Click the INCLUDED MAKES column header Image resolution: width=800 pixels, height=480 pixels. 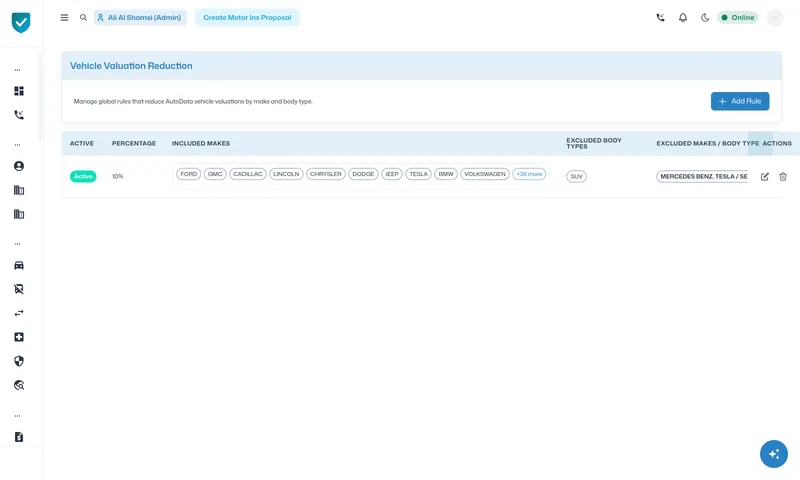[x=201, y=143]
